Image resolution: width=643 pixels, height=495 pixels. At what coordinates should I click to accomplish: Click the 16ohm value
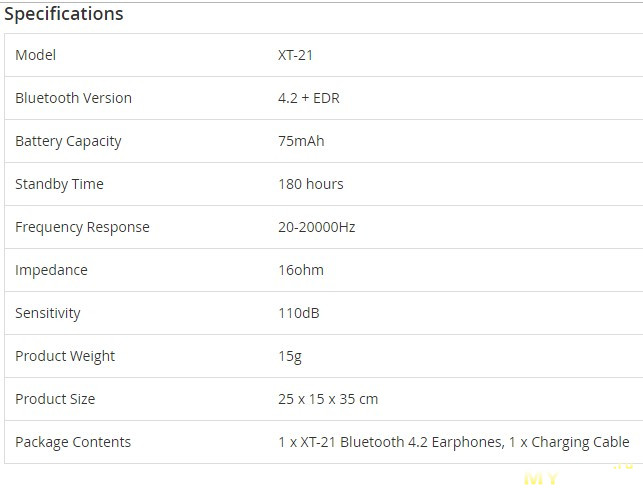click(x=301, y=270)
